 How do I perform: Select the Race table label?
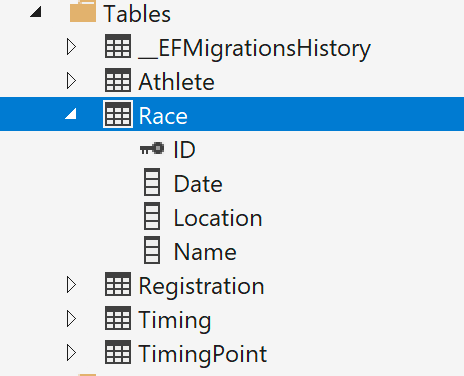pos(163,116)
